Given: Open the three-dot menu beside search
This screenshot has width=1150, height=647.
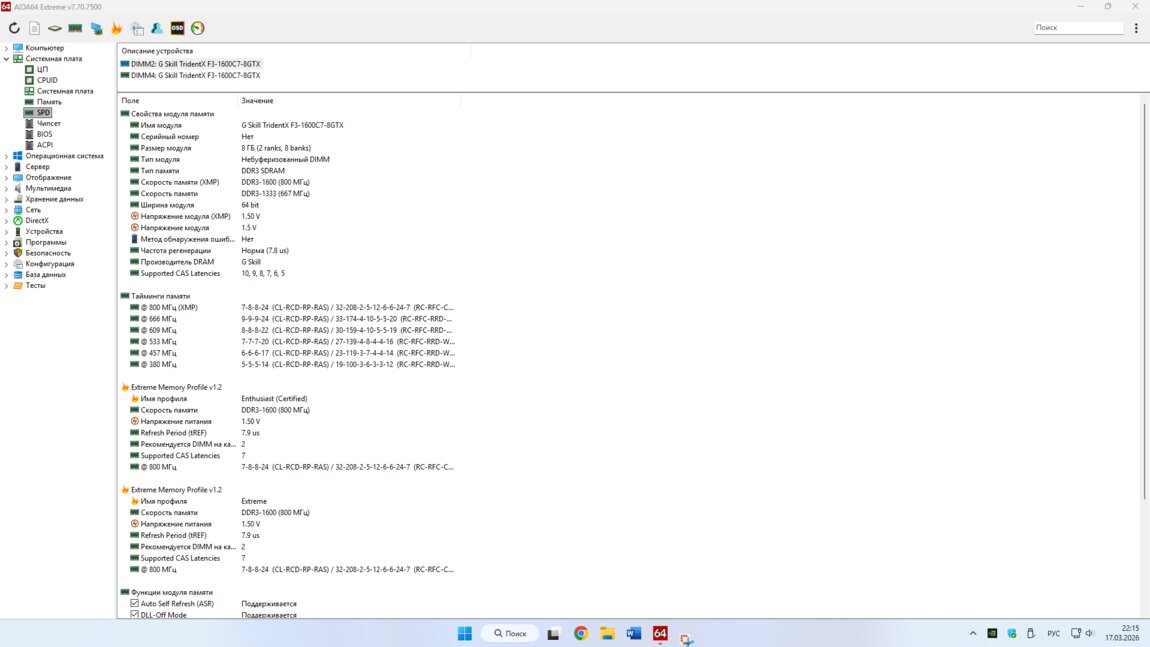Looking at the screenshot, I should [1136, 28].
